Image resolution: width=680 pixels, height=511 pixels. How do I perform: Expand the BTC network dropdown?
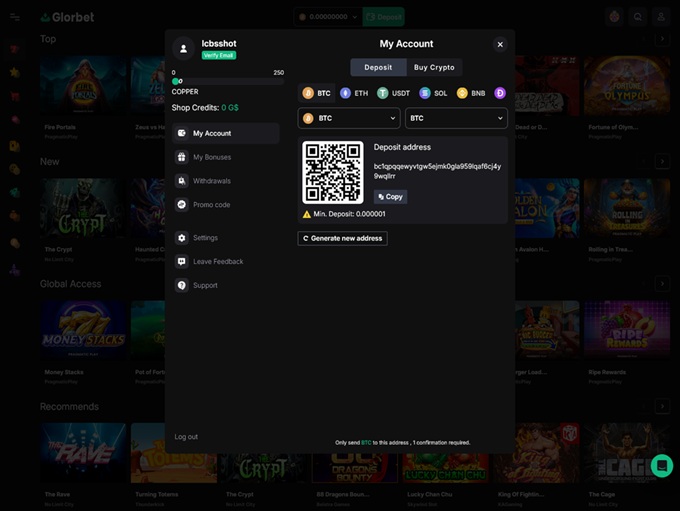[456, 118]
